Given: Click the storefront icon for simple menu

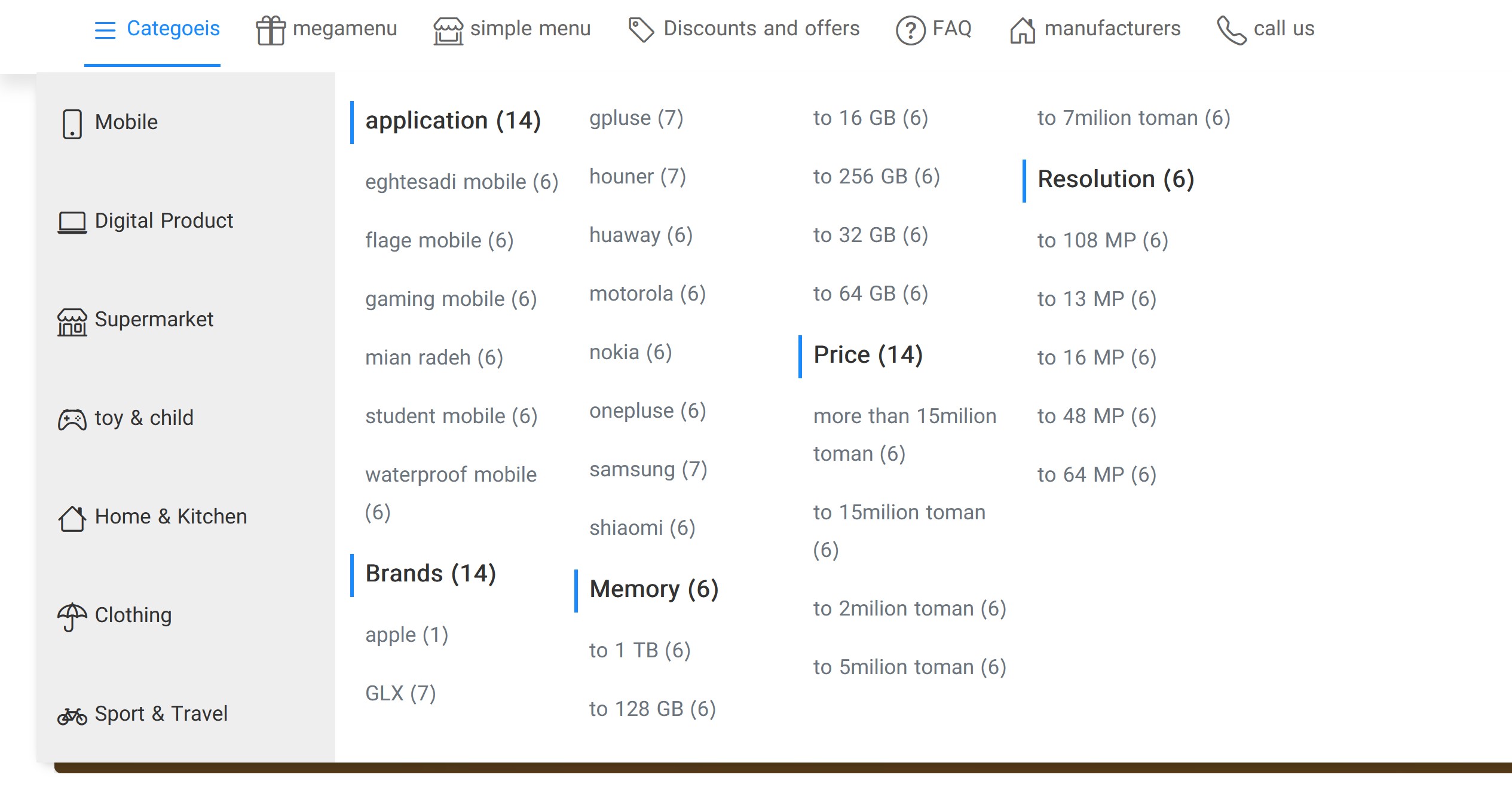Looking at the screenshot, I should [448, 30].
